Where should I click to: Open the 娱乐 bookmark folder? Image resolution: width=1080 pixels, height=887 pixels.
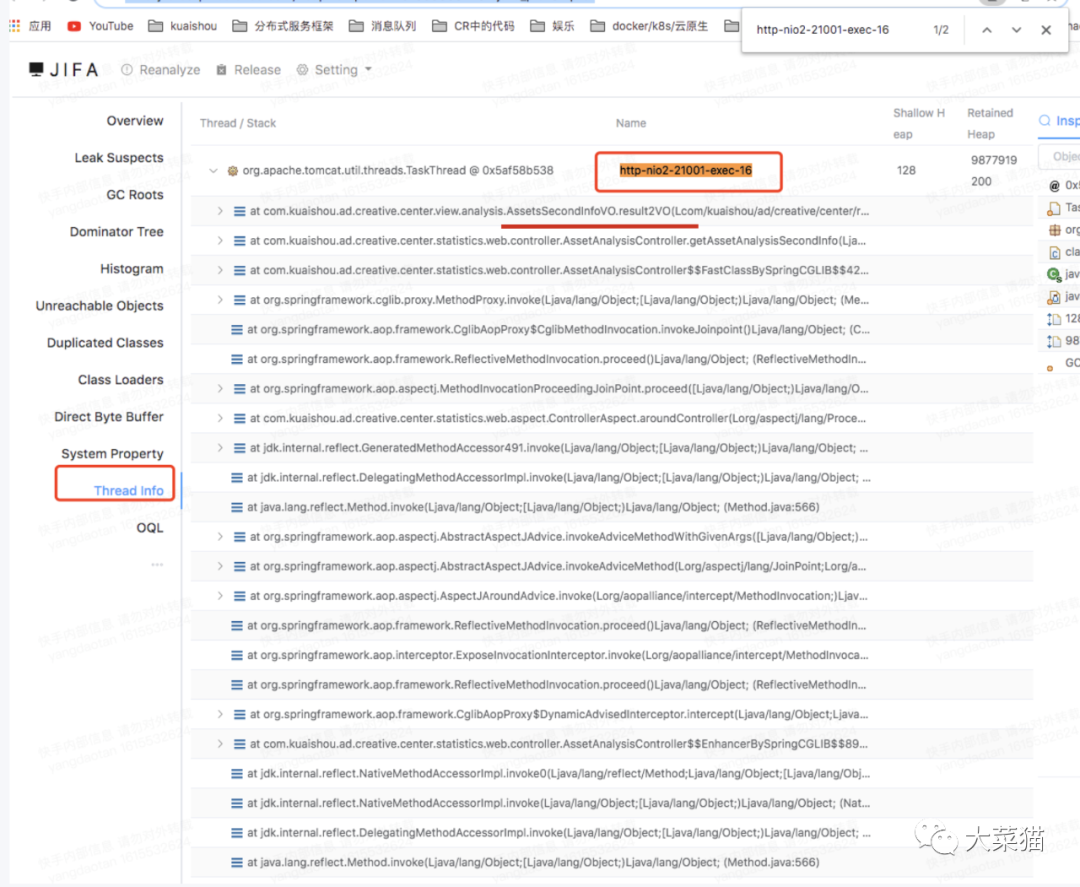pyautogui.click(x=552, y=26)
